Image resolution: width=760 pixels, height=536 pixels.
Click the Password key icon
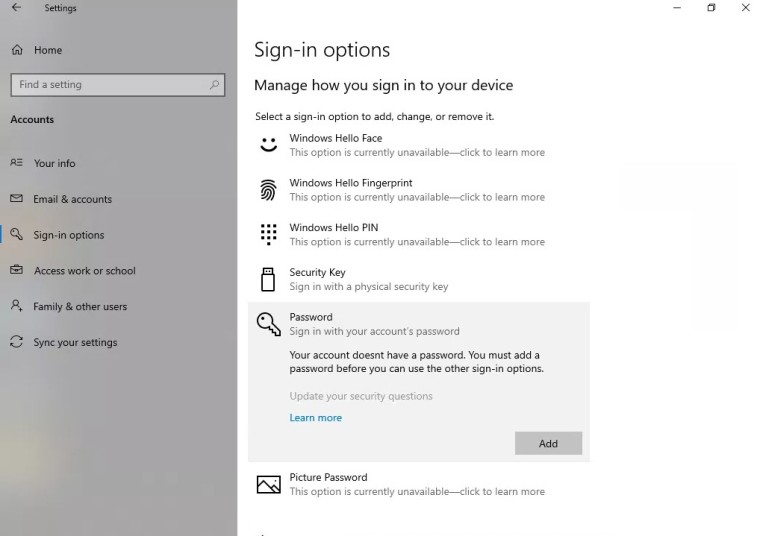click(269, 324)
